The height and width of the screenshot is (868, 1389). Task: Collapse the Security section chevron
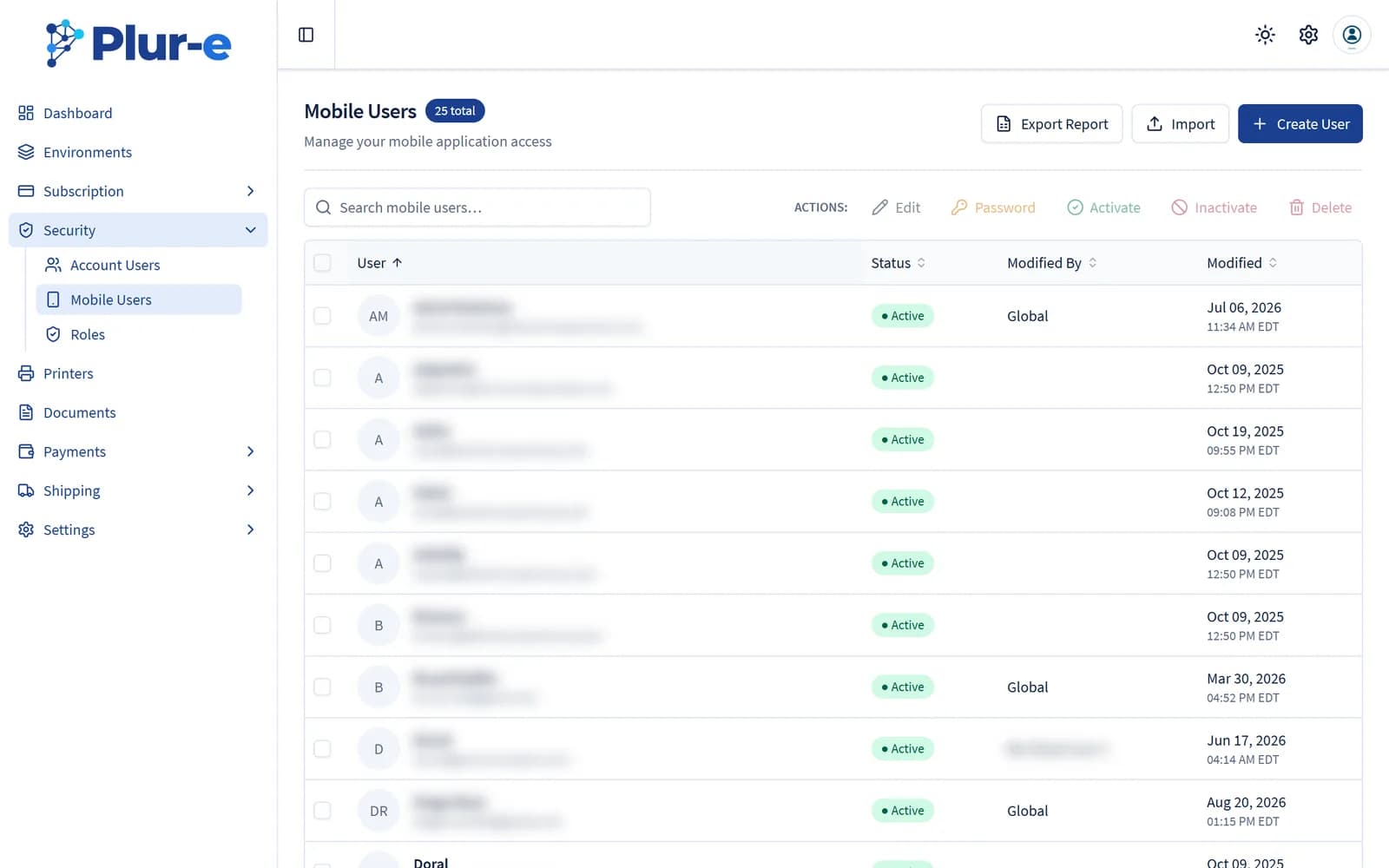click(250, 230)
